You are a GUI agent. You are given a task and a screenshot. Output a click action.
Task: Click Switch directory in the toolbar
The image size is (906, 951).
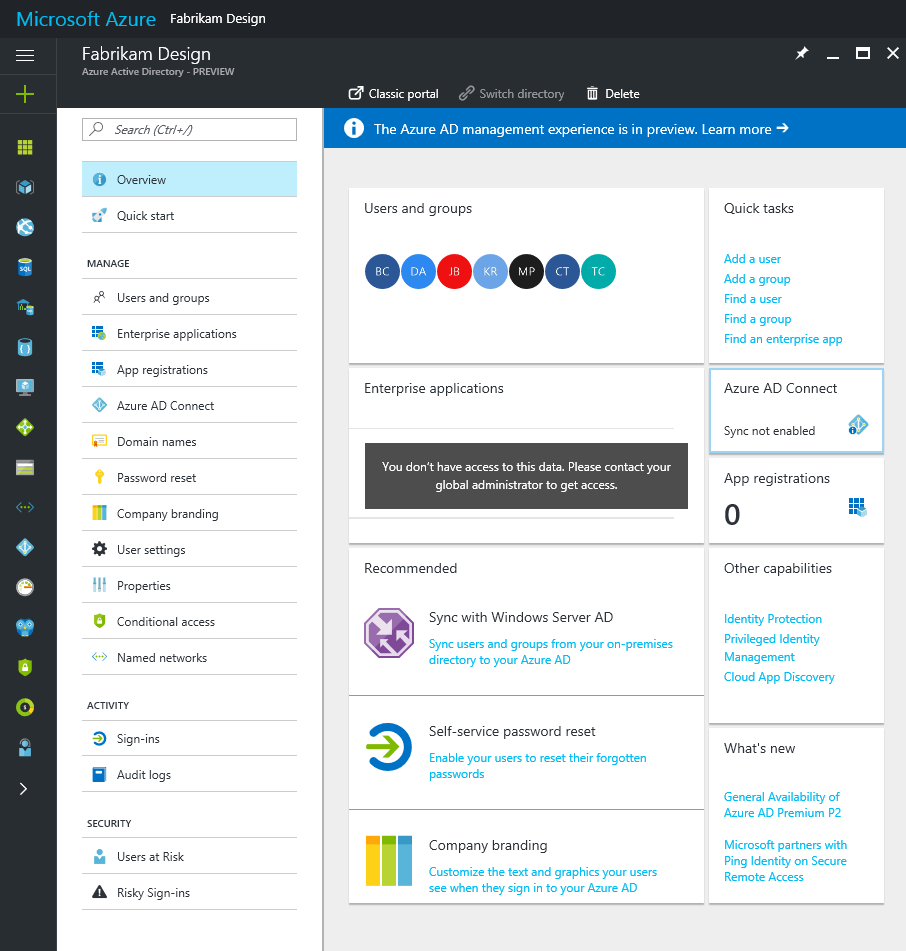tap(511, 94)
